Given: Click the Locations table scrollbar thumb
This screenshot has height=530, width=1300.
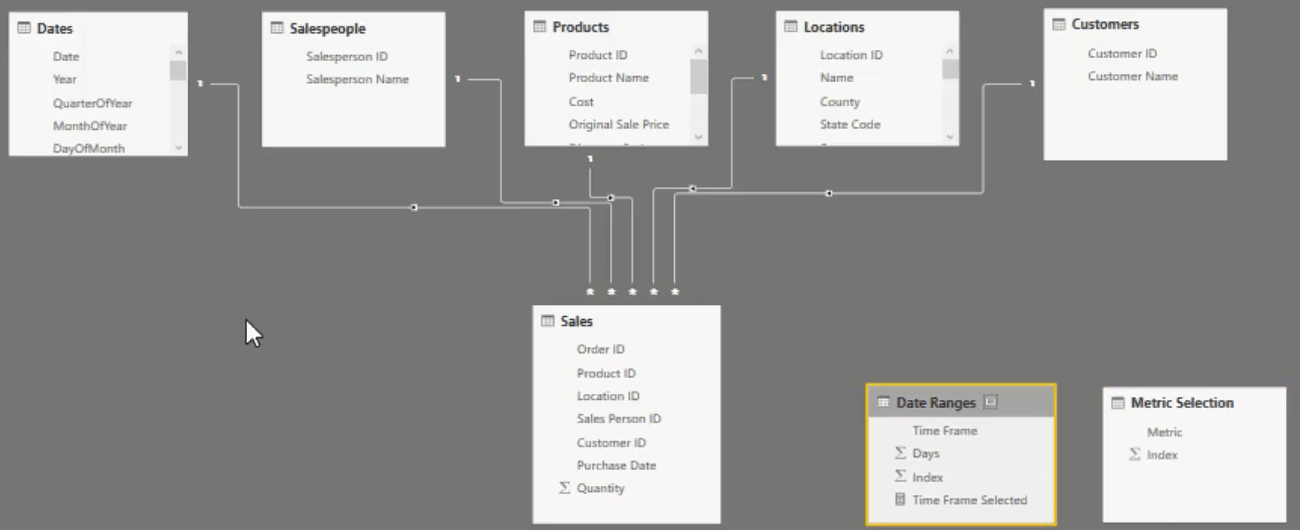Looking at the screenshot, I should coord(950,69).
